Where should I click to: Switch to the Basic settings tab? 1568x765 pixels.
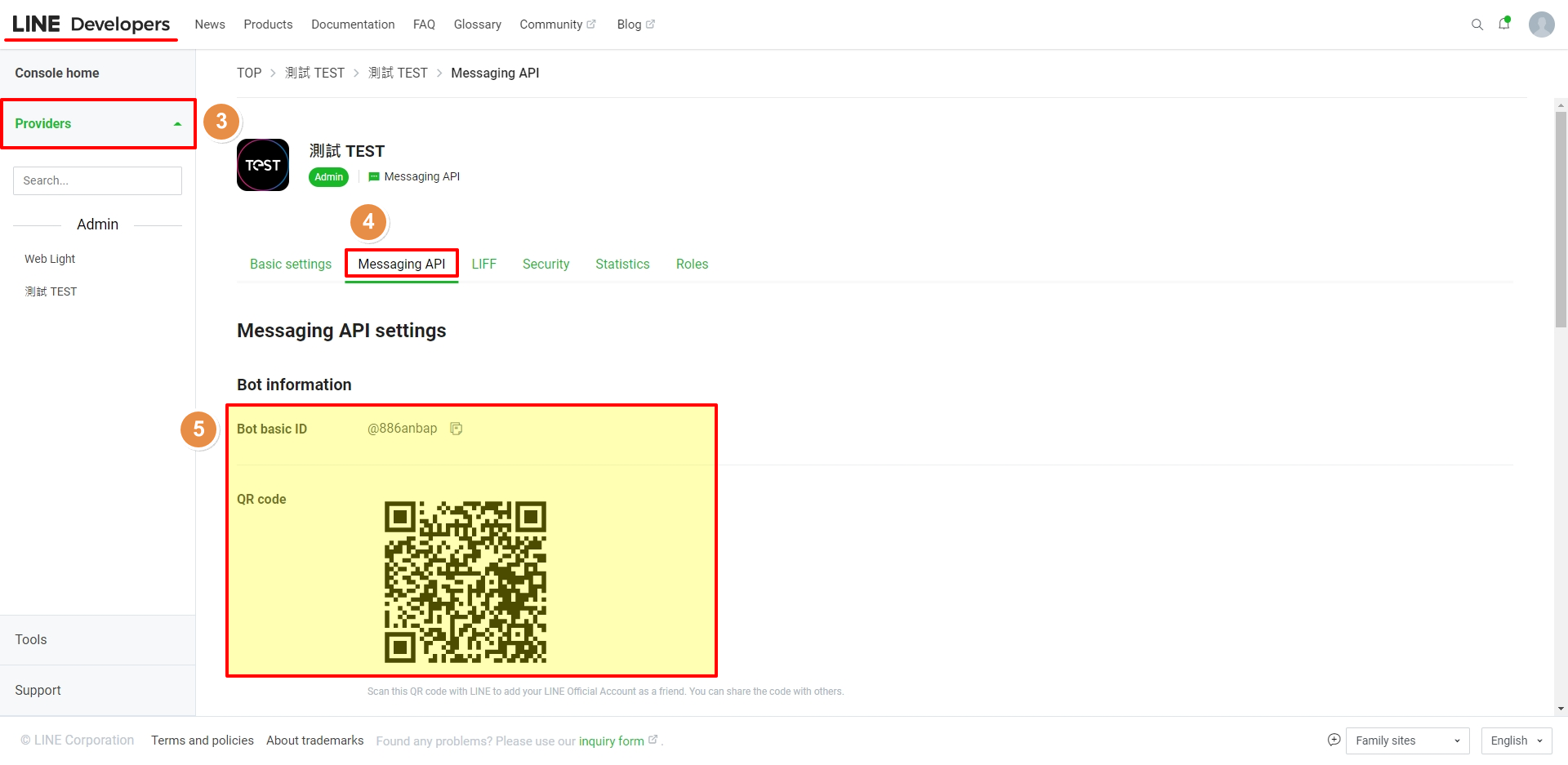pos(291,264)
